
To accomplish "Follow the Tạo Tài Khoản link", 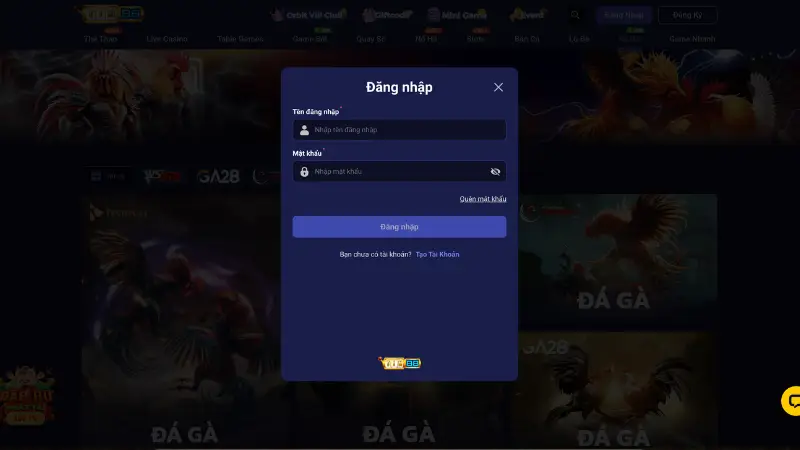I will [x=437, y=254].
